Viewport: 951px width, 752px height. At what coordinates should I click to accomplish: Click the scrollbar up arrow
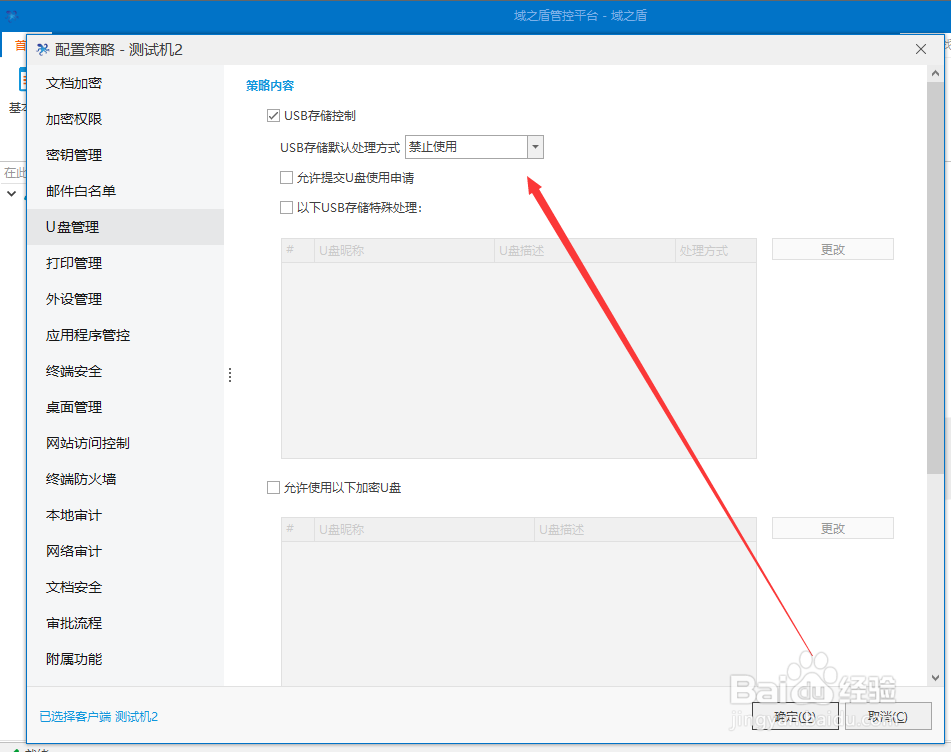935,73
